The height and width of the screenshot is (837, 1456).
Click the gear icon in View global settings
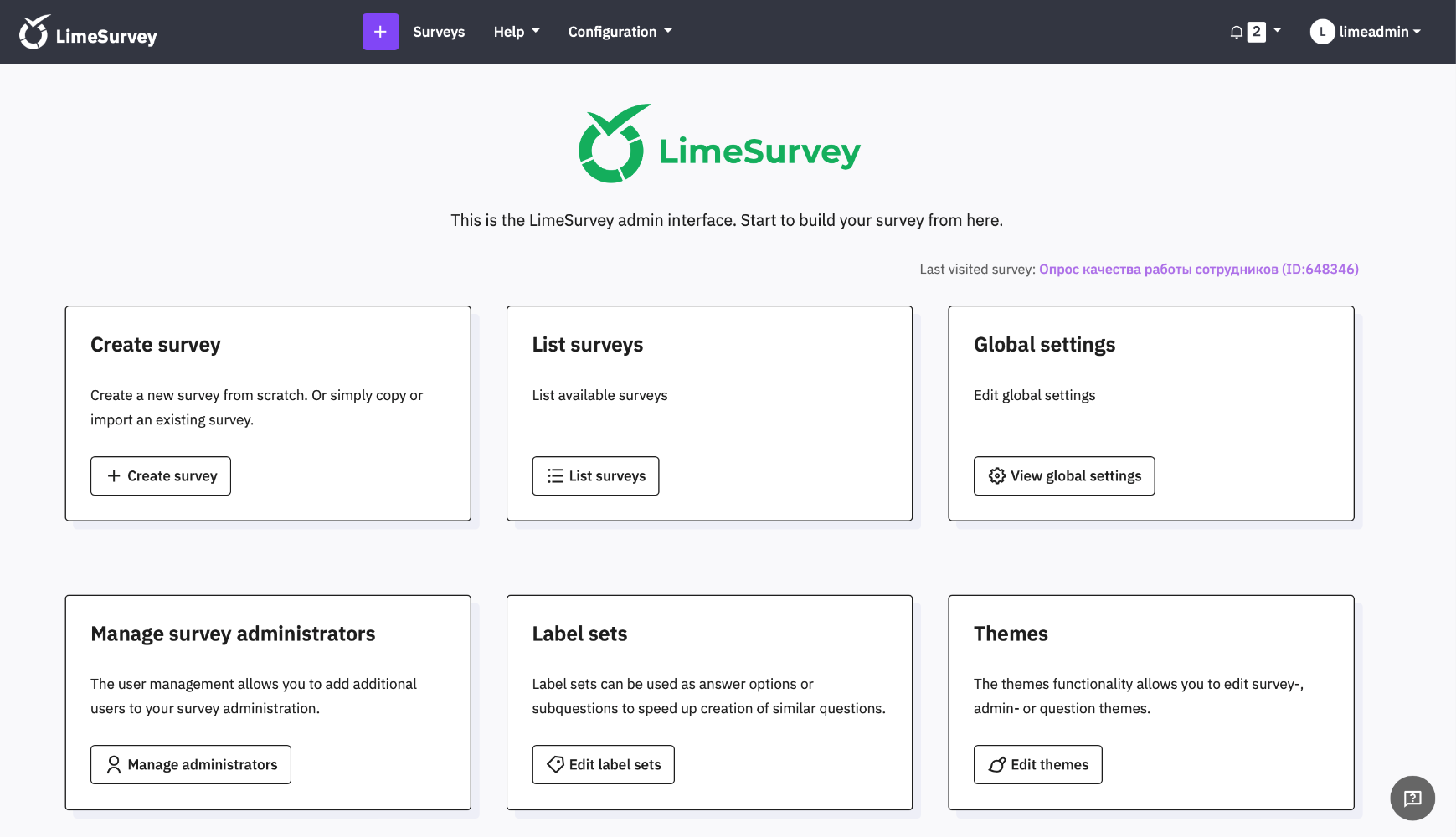pyautogui.click(x=996, y=475)
